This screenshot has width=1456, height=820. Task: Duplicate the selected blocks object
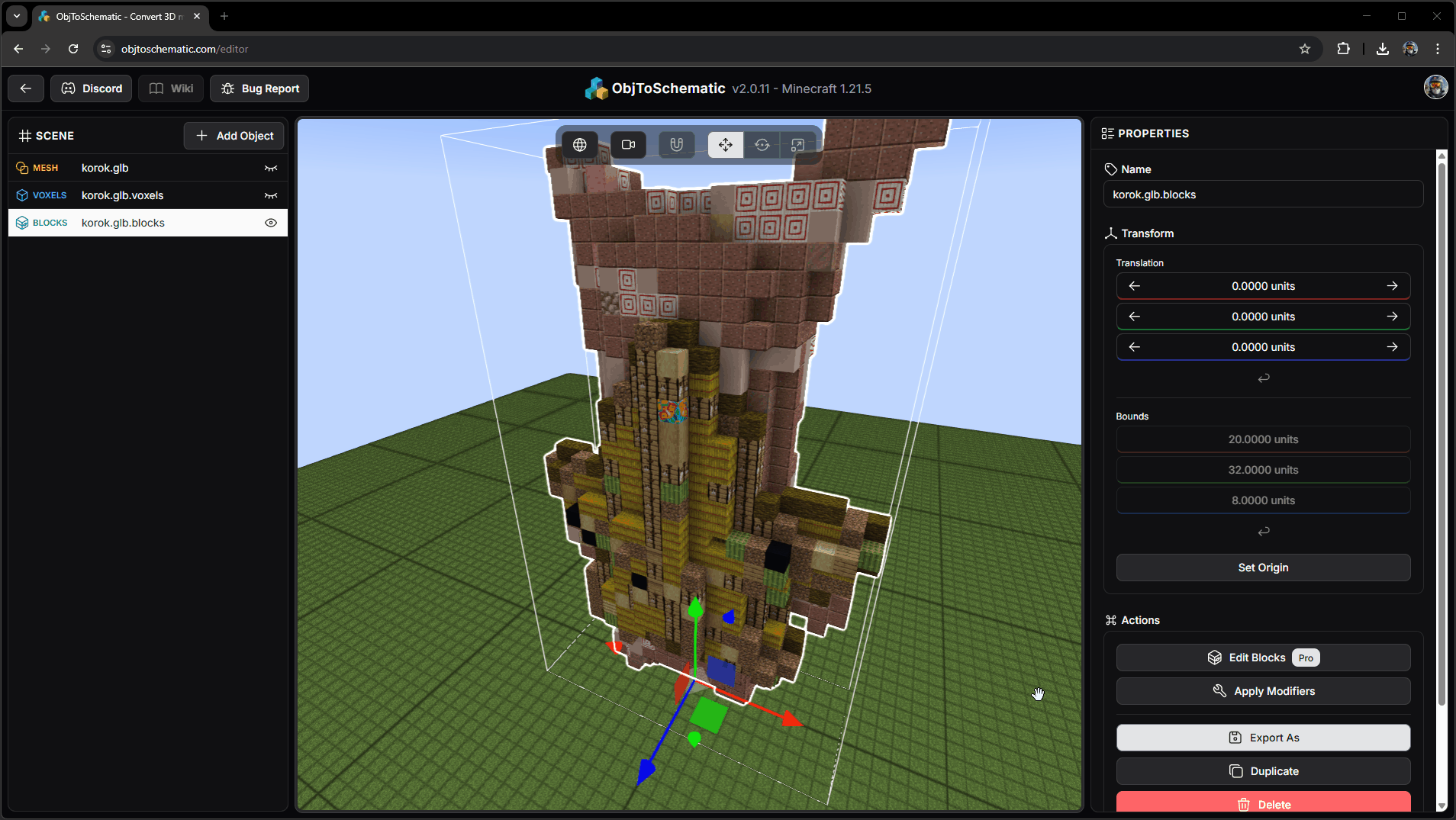[1263, 771]
